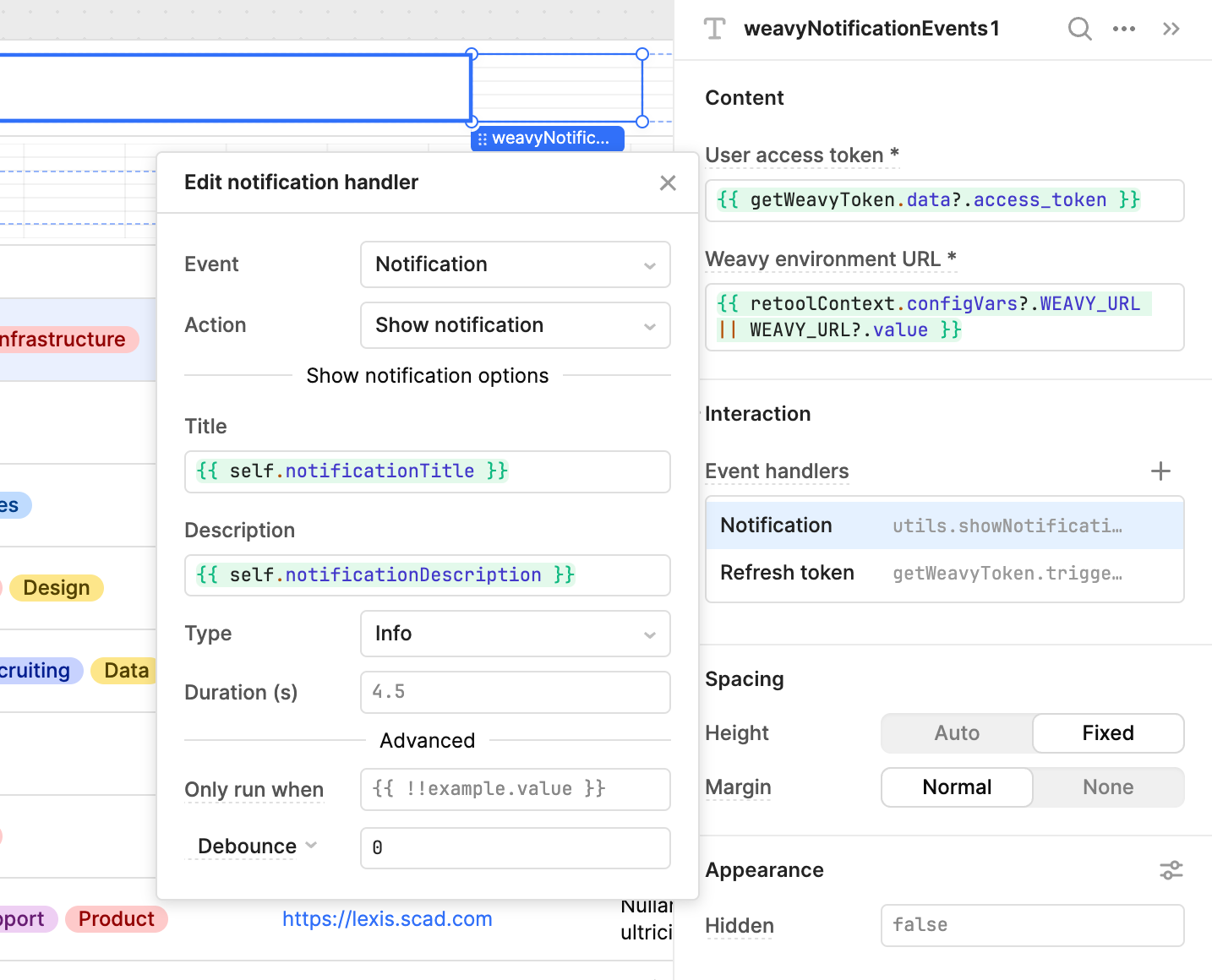
Task: Click the text component icon beside the title
Action: tap(715, 28)
